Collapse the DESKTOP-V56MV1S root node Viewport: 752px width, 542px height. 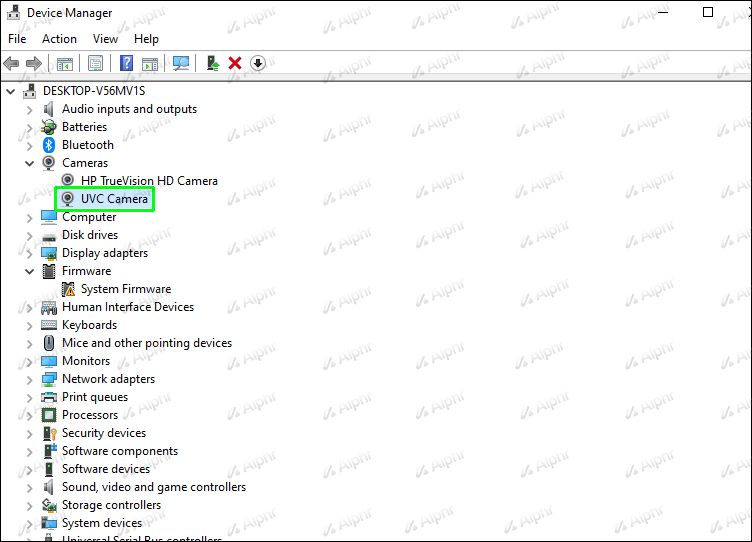(x=11, y=91)
